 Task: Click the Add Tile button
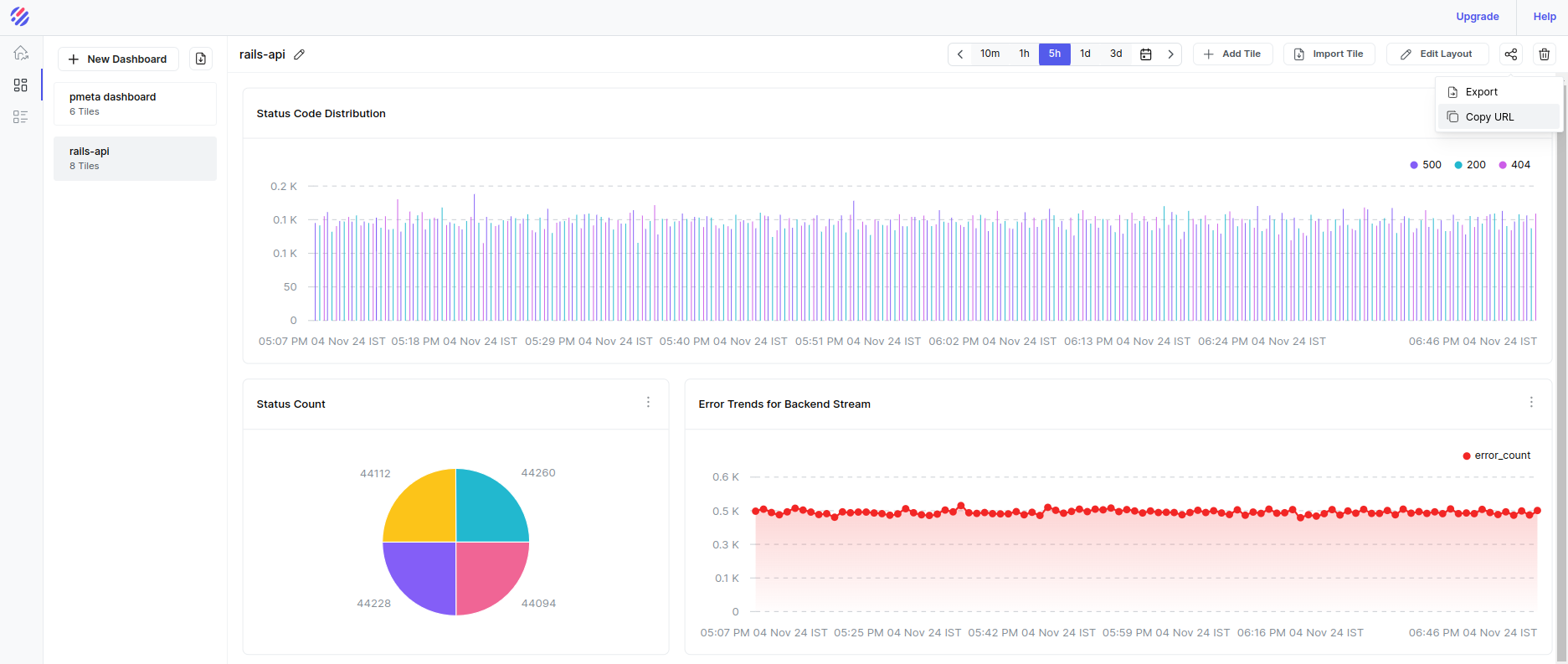tap(1232, 54)
